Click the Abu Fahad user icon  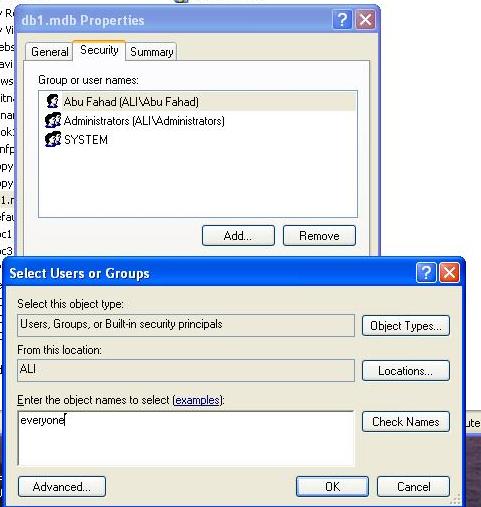tap(52, 101)
